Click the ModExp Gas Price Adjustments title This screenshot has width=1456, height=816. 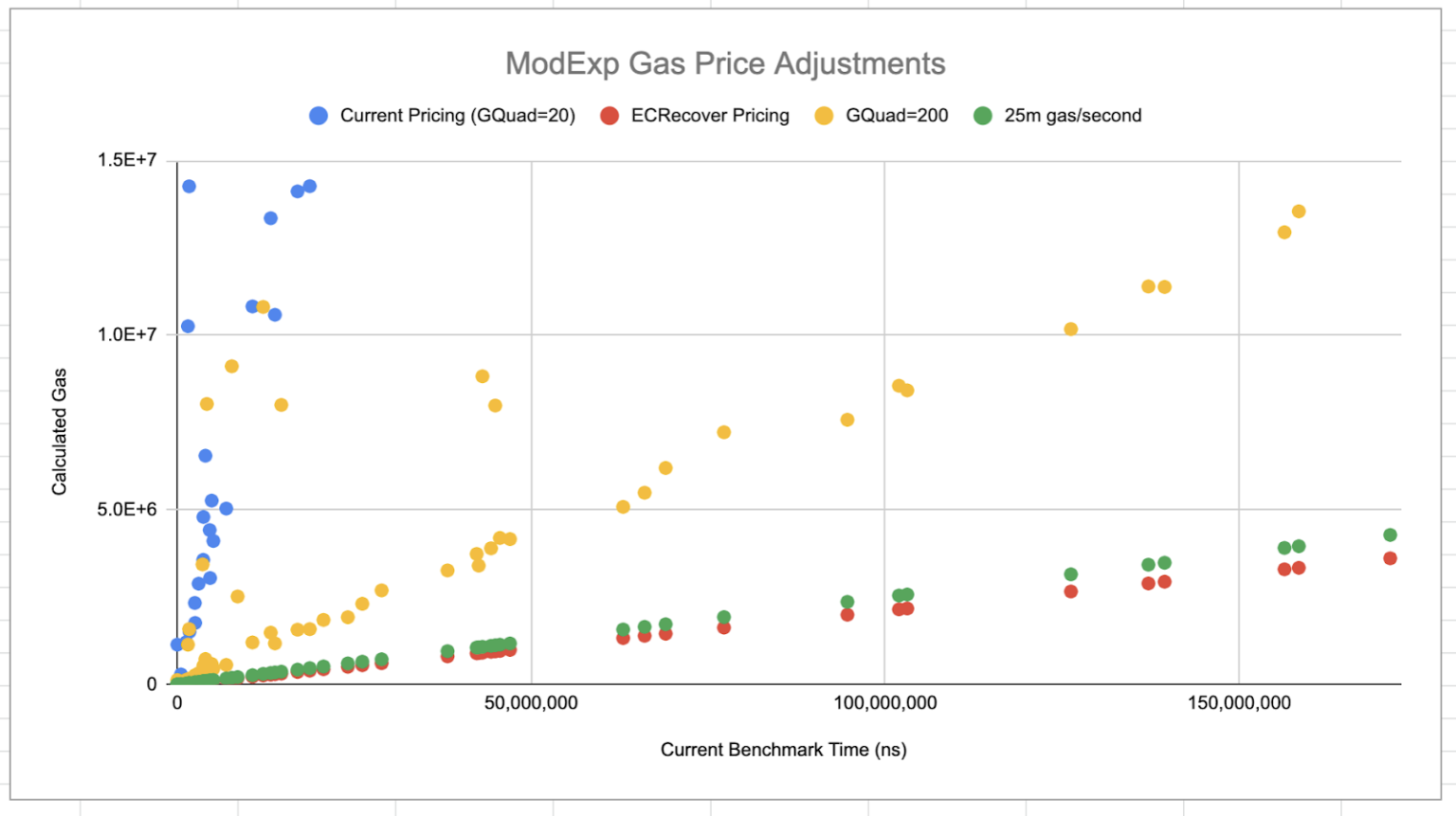tap(725, 63)
